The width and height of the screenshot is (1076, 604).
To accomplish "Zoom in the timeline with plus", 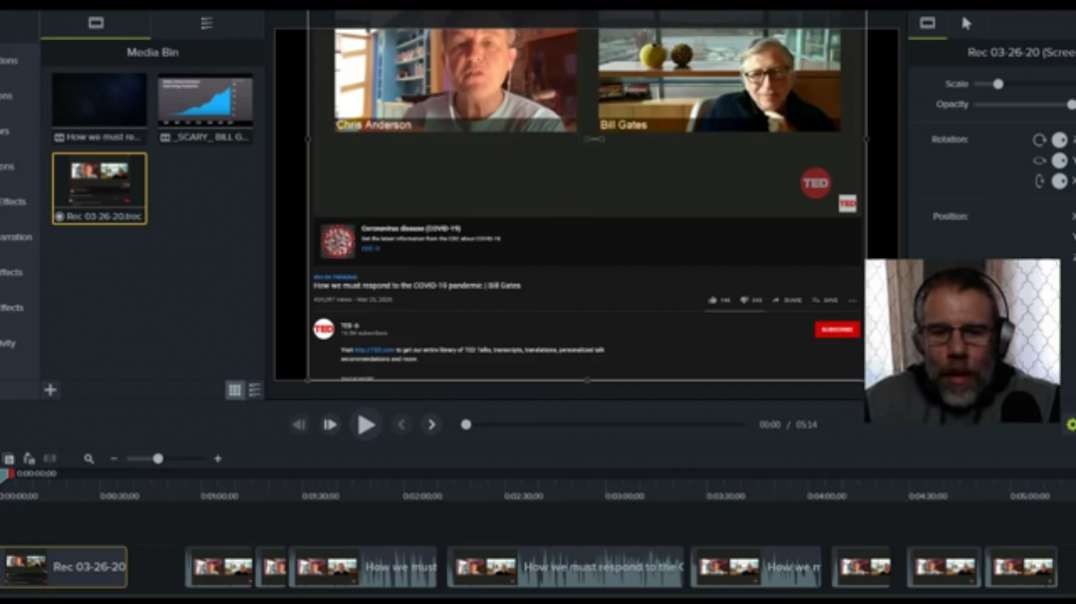I will (218, 458).
